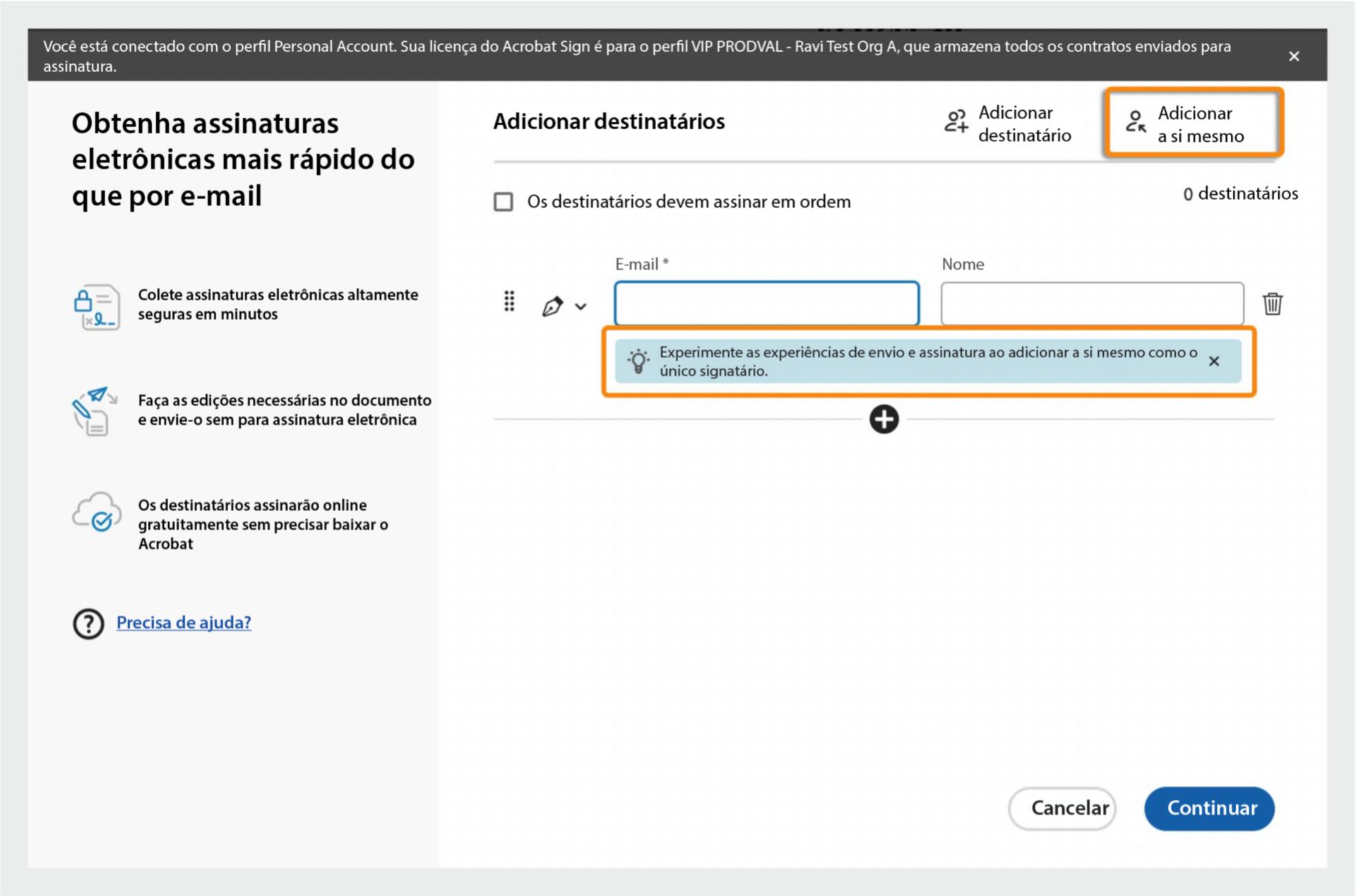This screenshot has width=1356, height=896.
Task: Click the pen signer role icon
Action: pos(552,306)
